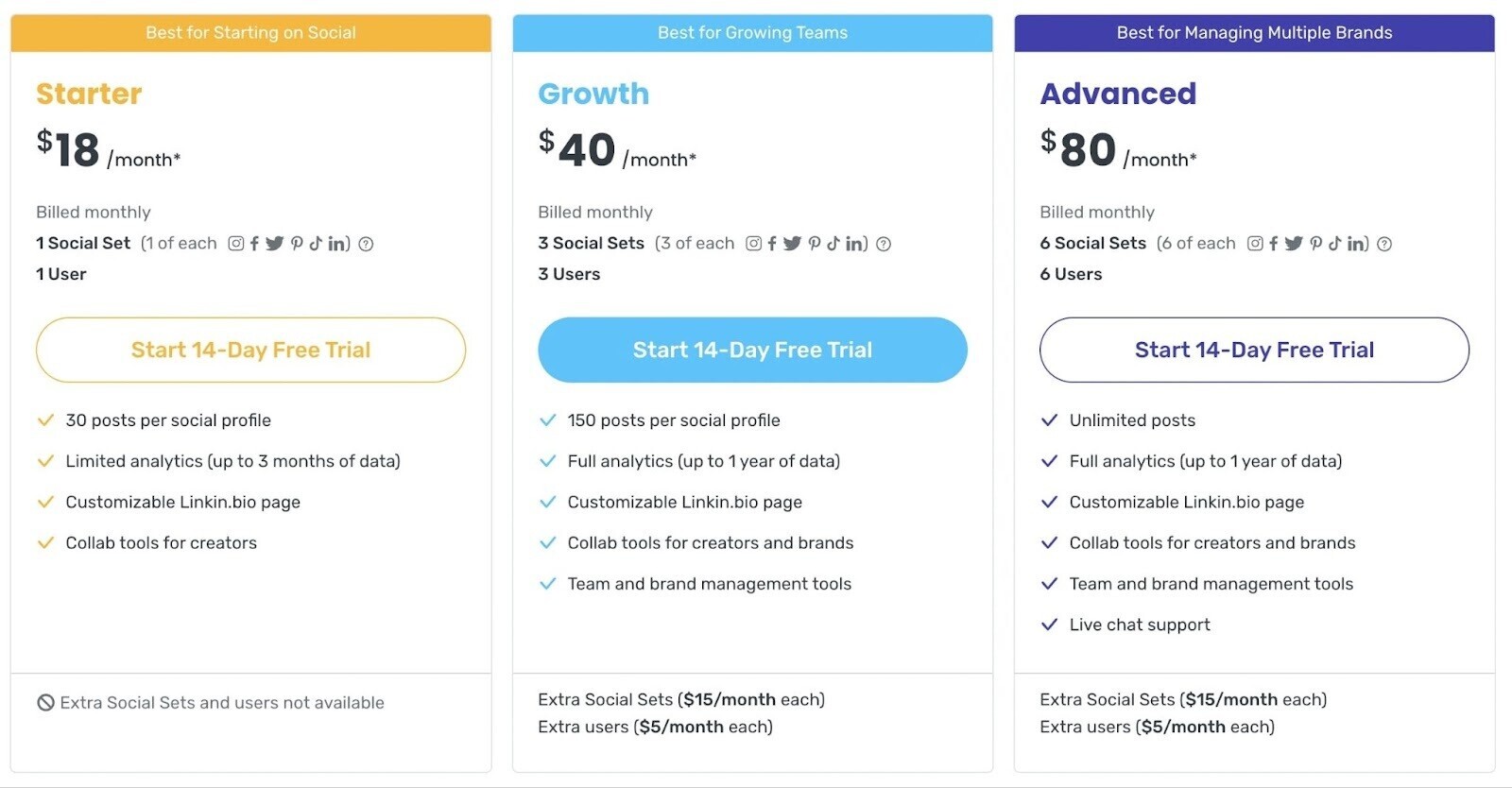The image size is (1512, 788).
Task: Open Growth Social Sets help question-mark icon
Action: coord(884,244)
